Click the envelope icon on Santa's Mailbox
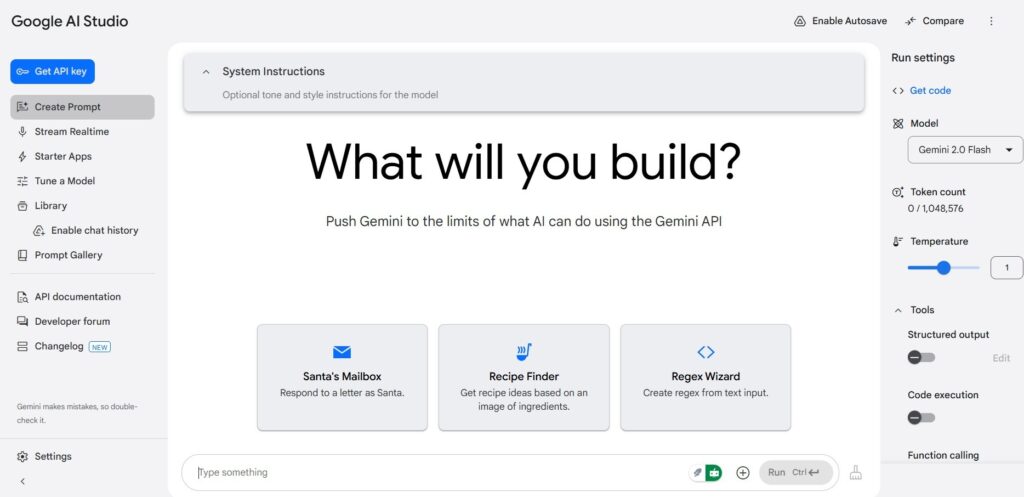The width and height of the screenshot is (1024, 497). pos(342,353)
